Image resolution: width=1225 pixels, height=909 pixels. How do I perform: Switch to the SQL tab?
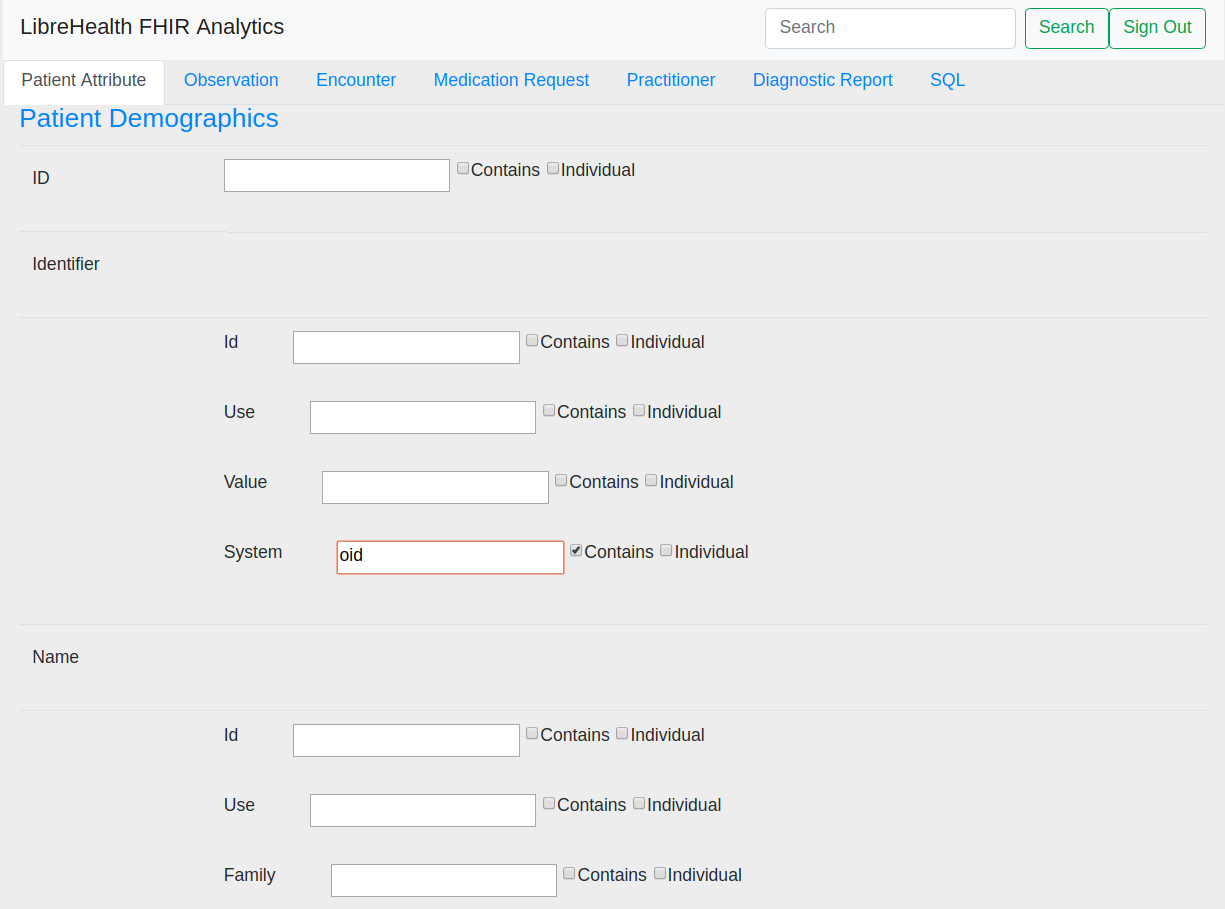click(947, 80)
